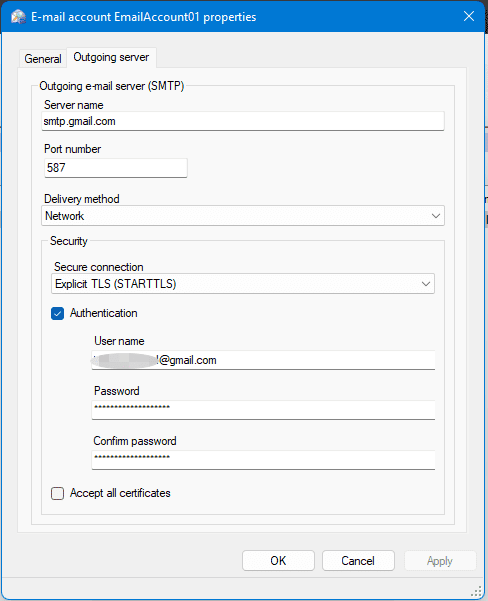Confirm settings with the OK button
The height and width of the screenshot is (601, 488).
[x=278, y=561]
